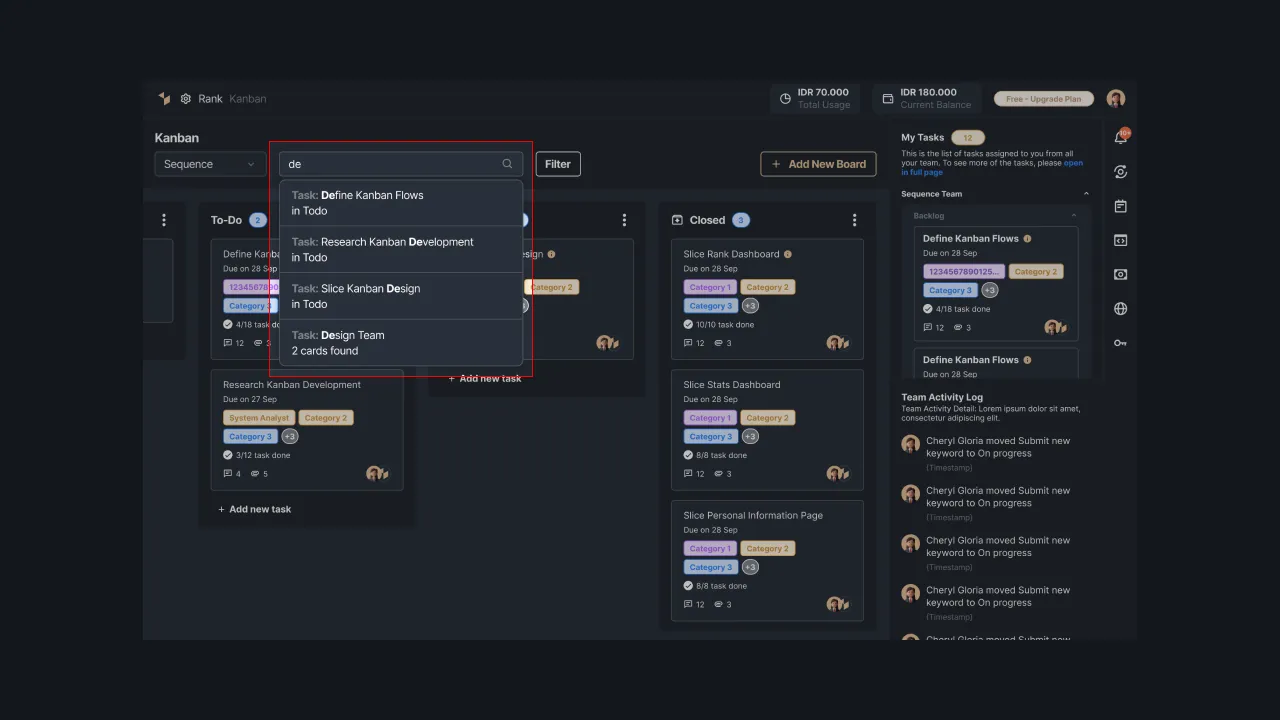Screen dimensions: 1280x720
Task: Click the settings gear beside Rank
Action: pyautogui.click(x=186, y=98)
